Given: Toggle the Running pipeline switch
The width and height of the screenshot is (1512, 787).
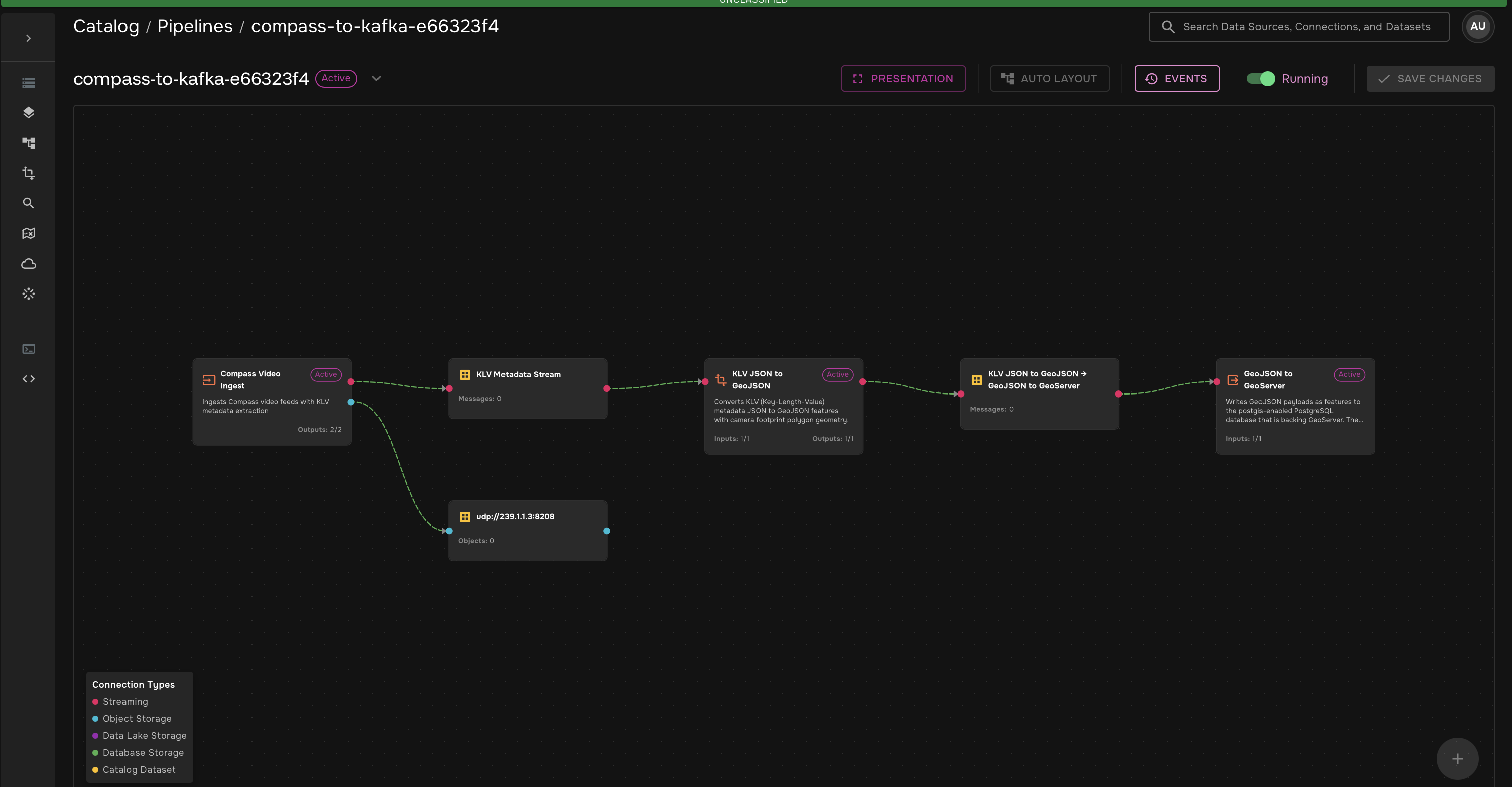Looking at the screenshot, I should click(1260, 79).
